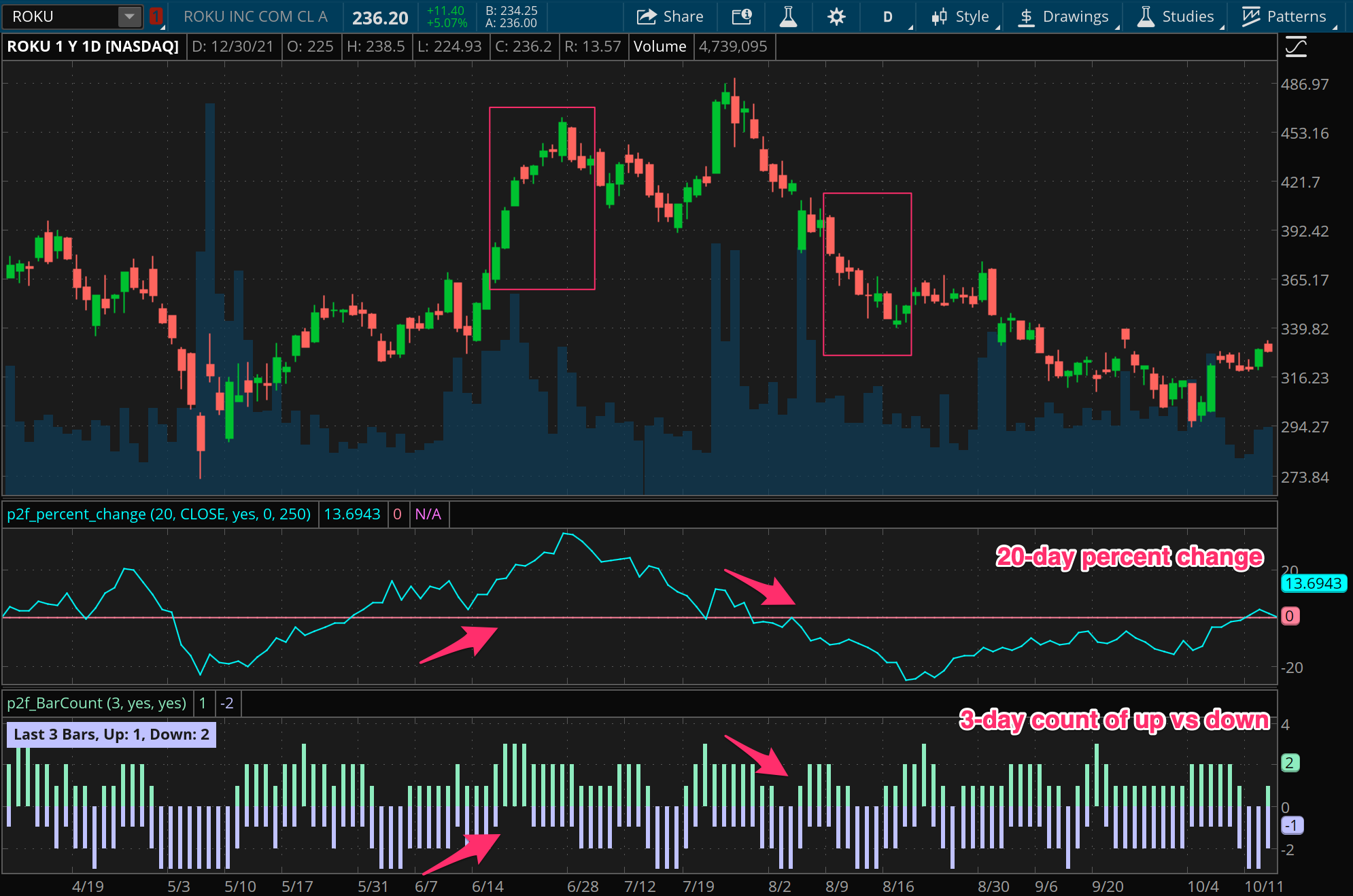The width and height of the screenshot is (1353, 896).
Task: Click the dollar-line icon beside Drawings
Action: [1027, 16]
